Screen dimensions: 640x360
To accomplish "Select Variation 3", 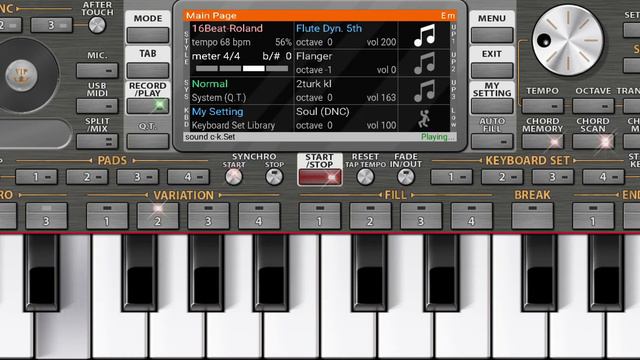I will [208, 216].
